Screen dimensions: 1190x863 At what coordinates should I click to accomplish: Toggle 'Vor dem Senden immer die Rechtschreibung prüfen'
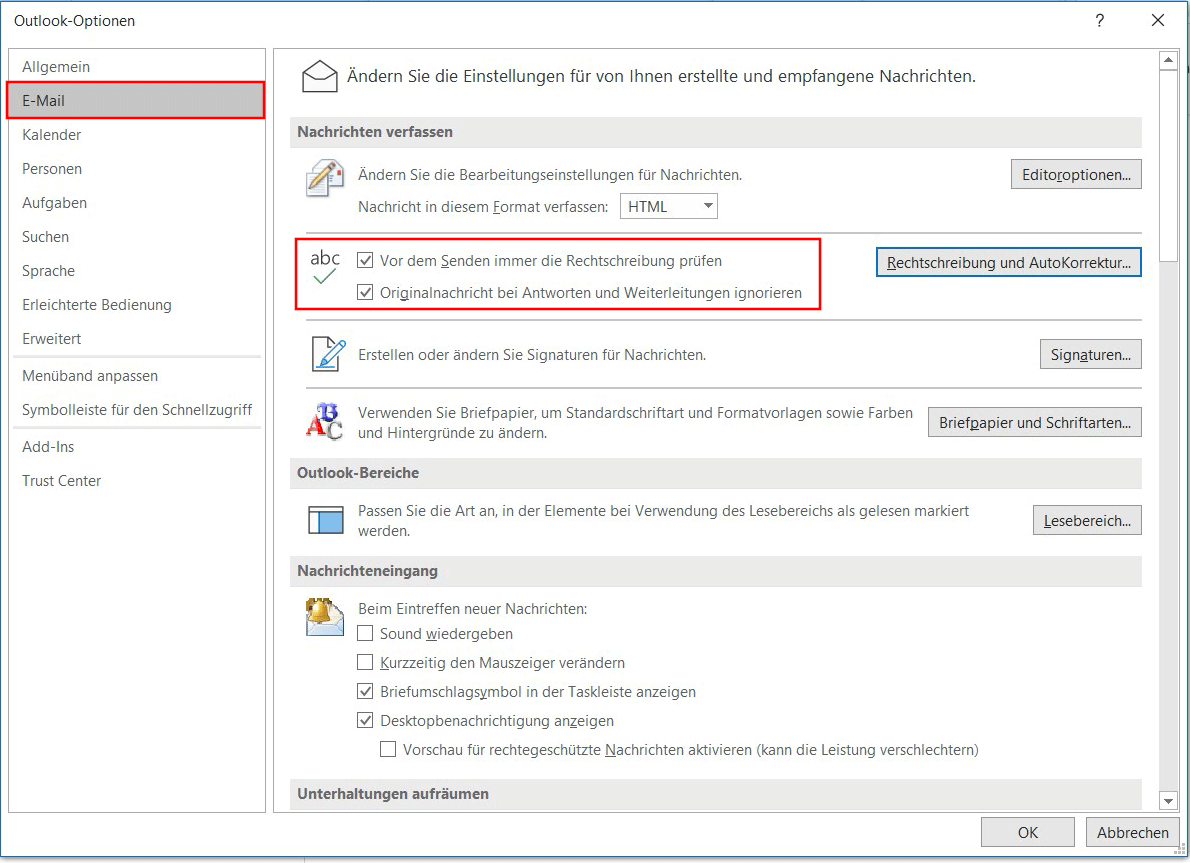(365, 260)
